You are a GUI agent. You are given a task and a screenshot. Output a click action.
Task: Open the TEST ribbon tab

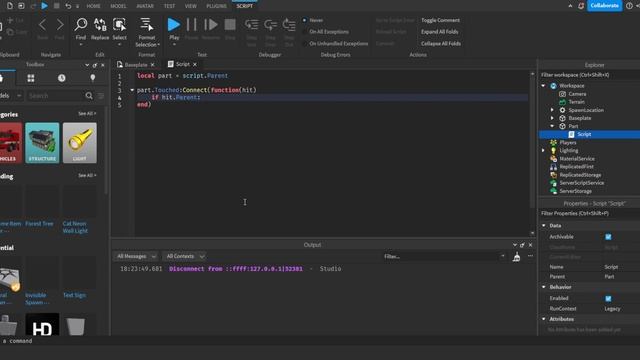[169, 6]
